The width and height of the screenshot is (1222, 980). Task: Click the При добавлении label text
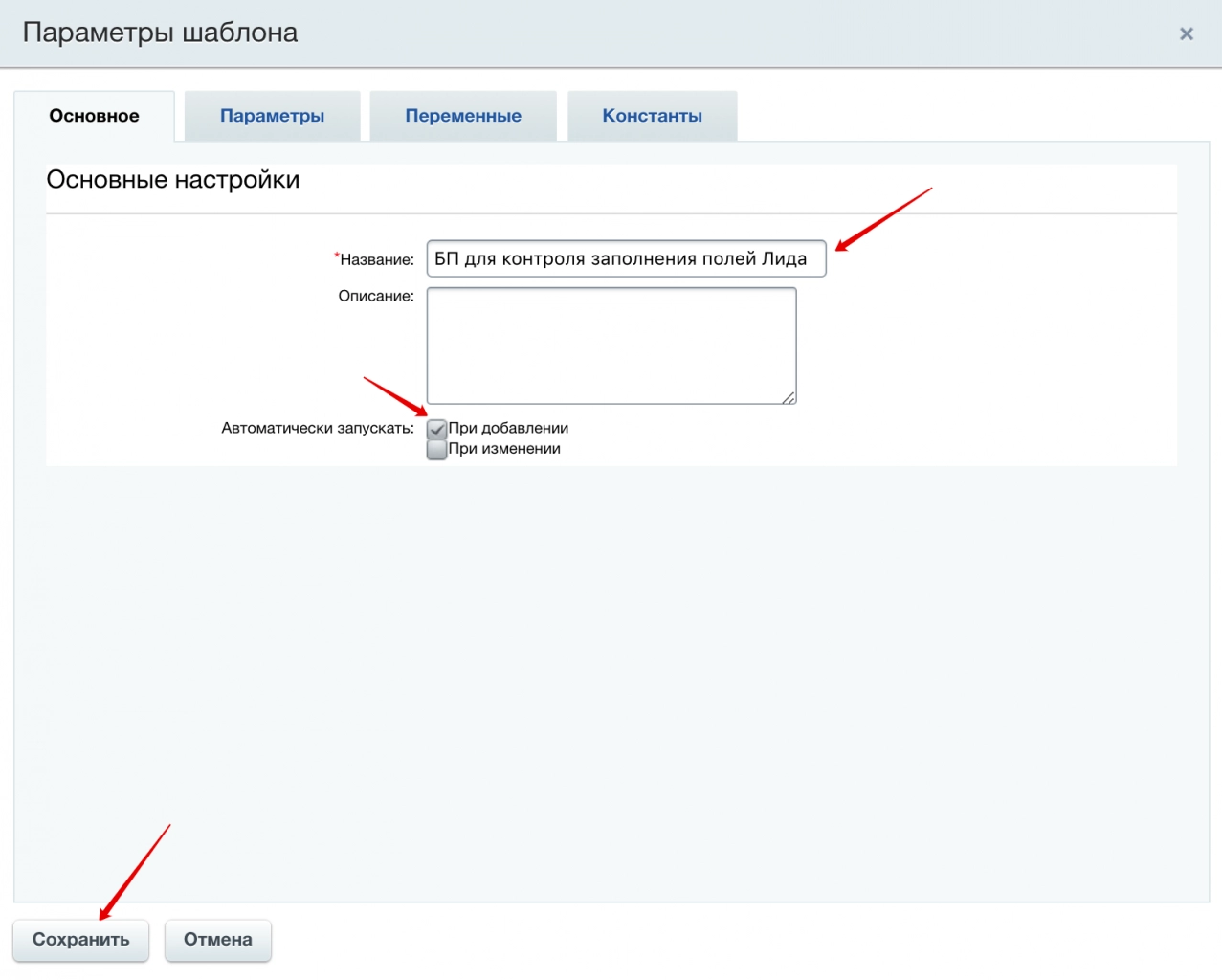(508, 428)
